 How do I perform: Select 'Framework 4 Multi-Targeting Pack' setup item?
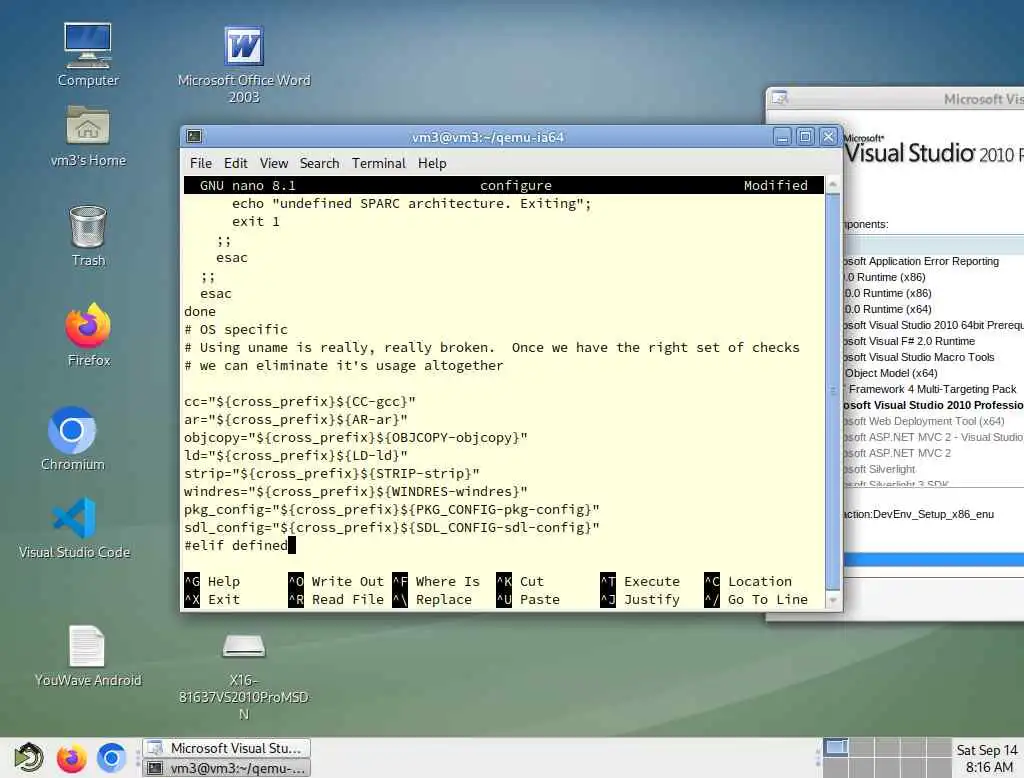coord(932,389)
